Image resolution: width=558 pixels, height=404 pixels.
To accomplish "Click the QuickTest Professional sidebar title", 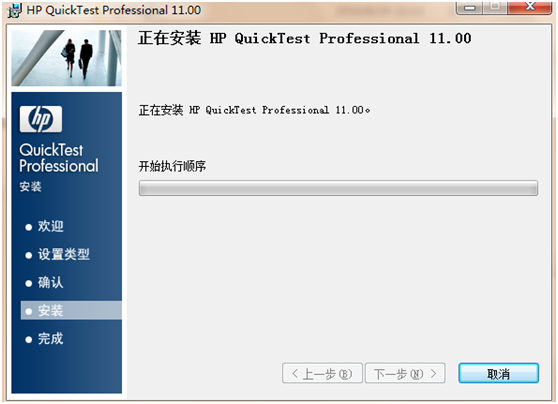I will click(59, 158).
